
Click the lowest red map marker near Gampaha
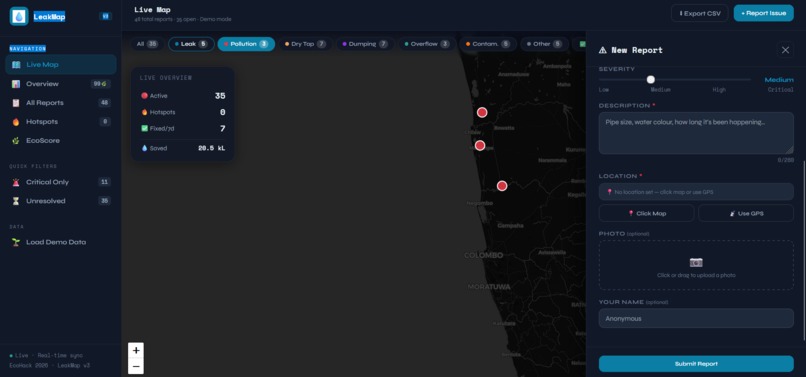pyautogui.click(x=502, y=186)
